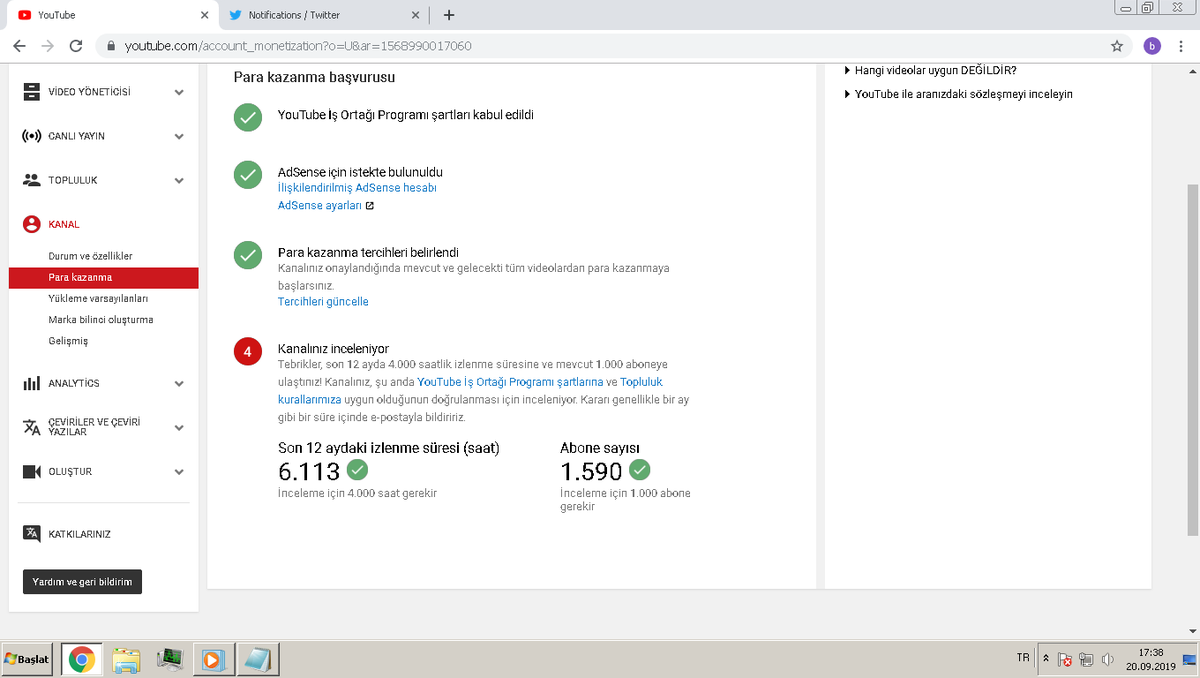
Task: Open Durum ve özellikler in the sidebar
Action: pyautogui.click(x=90, y=256)
